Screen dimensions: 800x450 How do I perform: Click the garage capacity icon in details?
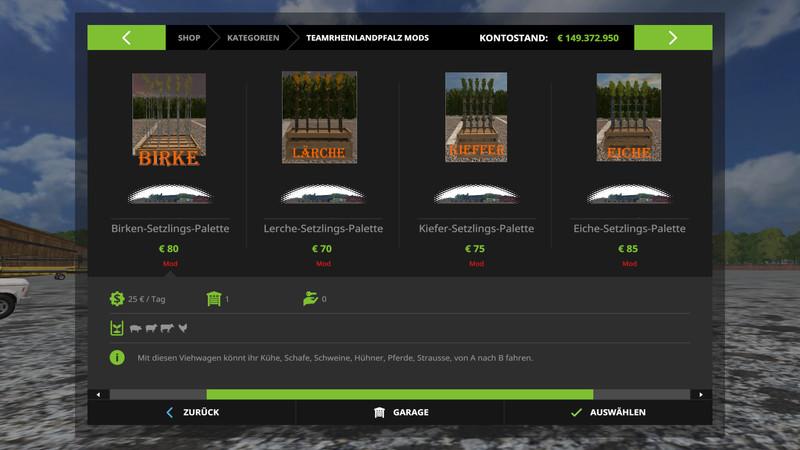click(x=213, y=298)
